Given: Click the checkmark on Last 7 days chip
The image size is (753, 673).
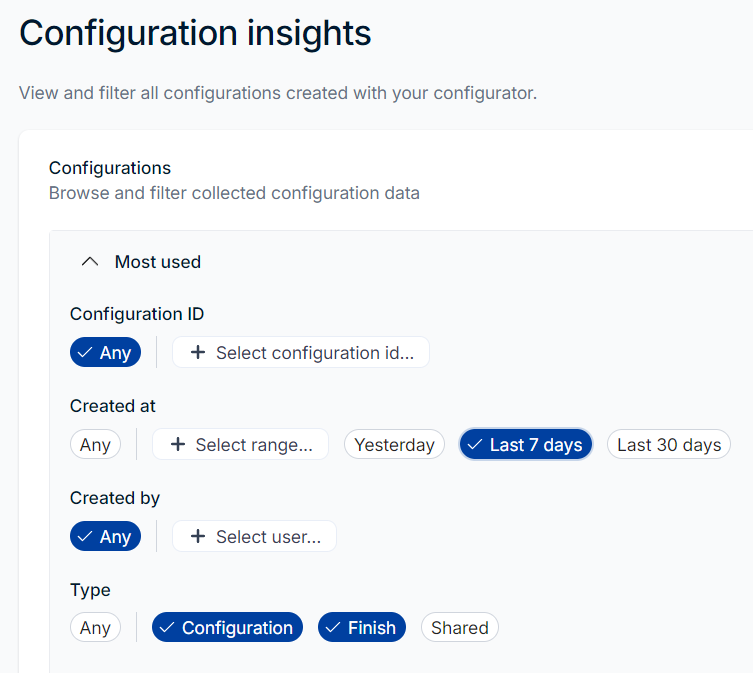Looking at the screenshot, I should tap(475, 445).
